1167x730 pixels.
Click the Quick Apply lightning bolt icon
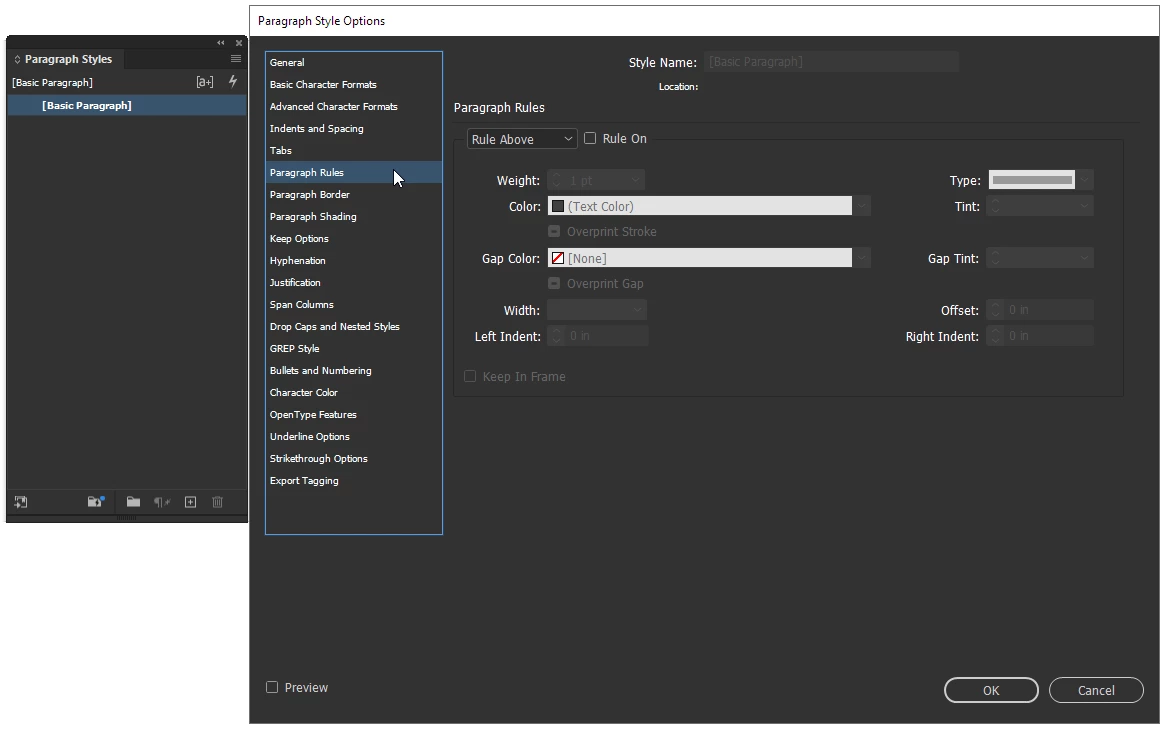(233, 82)
